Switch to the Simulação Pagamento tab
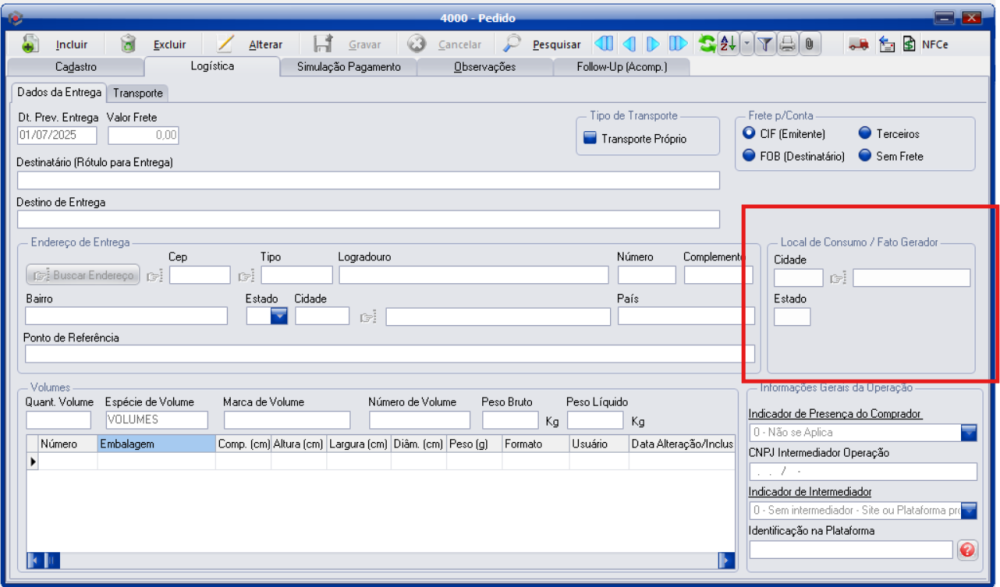This screenshot has height=587, width=1000. [348, 67]
